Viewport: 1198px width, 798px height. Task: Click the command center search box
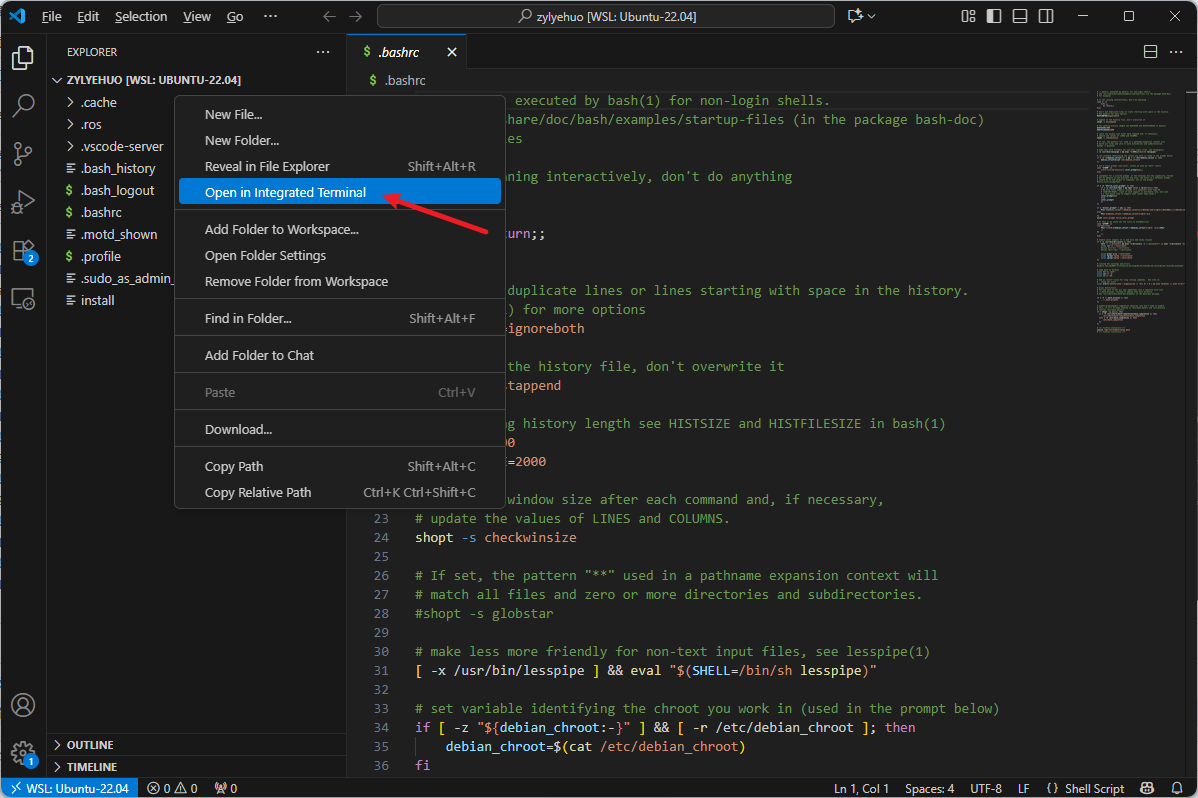[606, 16]
